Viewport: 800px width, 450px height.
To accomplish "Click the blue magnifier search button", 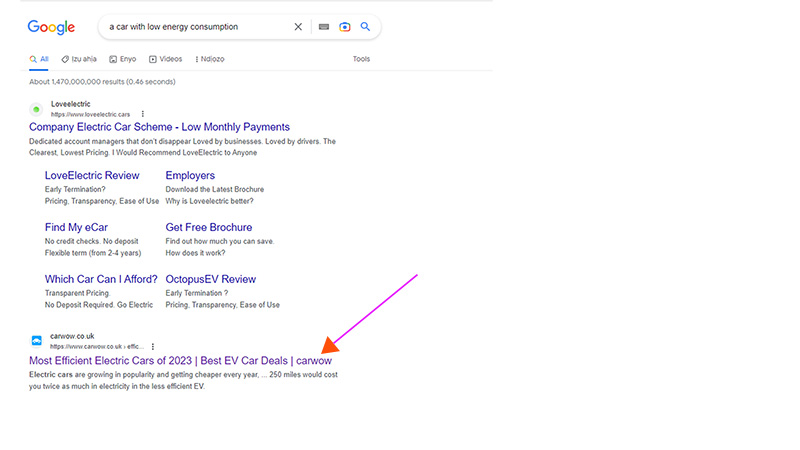I will pyautogui.click(x=365, y=27).
